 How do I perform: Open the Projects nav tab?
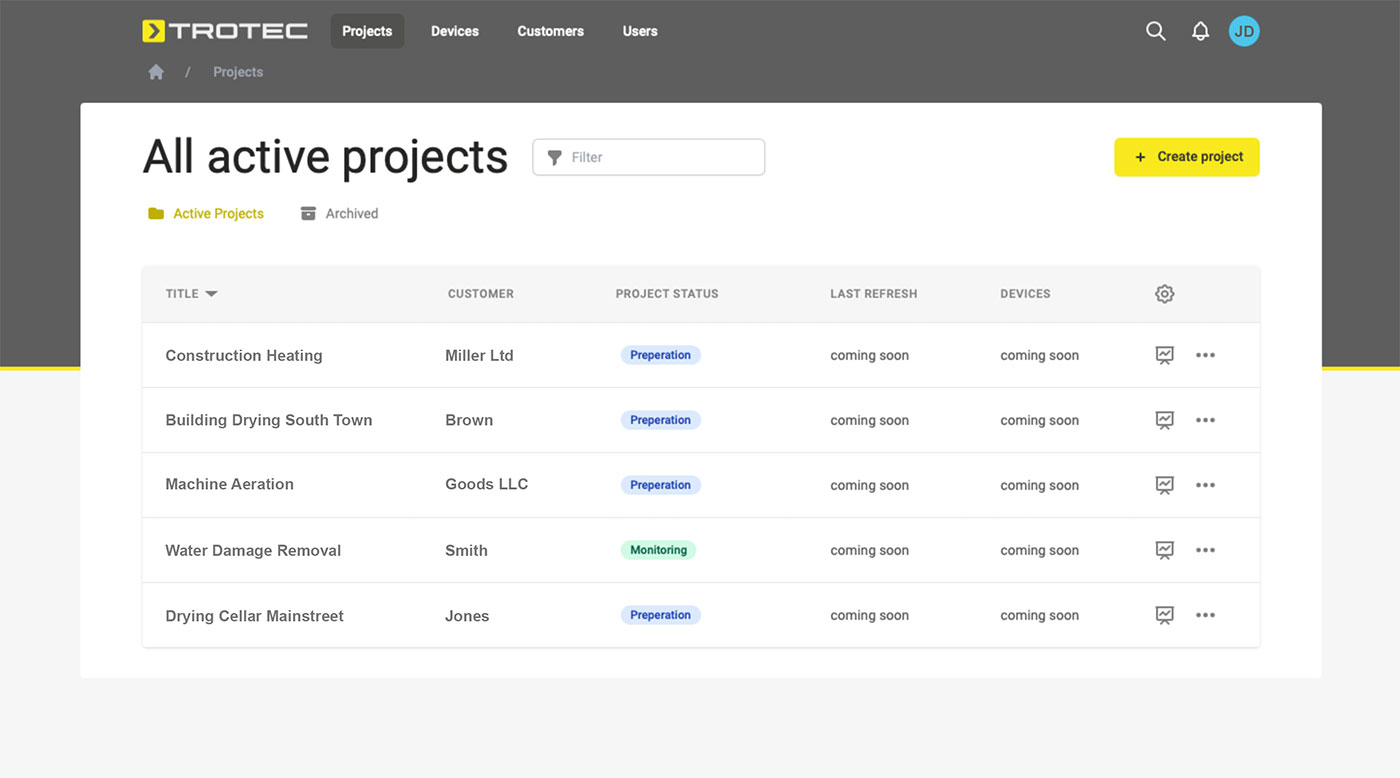tap(367, 31)
